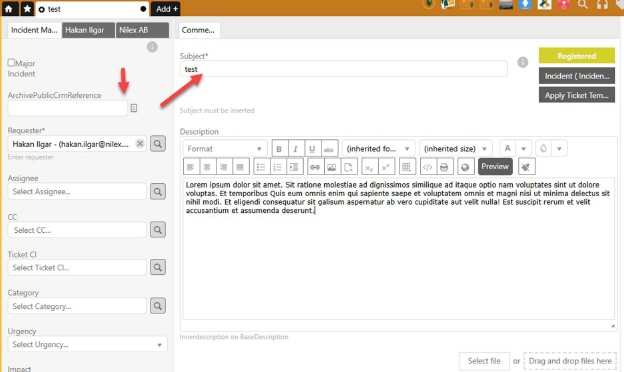
Task: Apply bold formatting in Description toolbar
Action: [279, 149]
